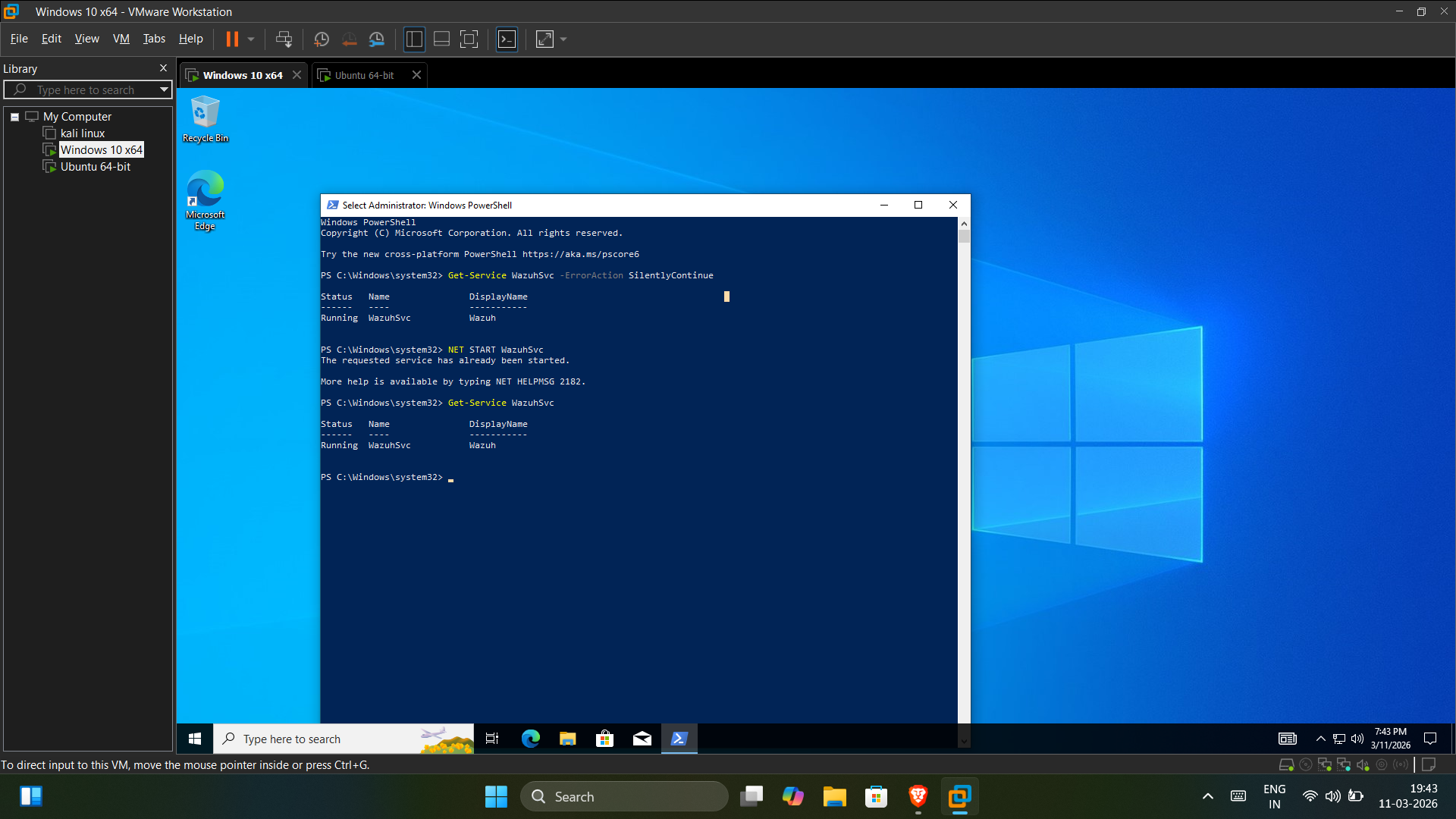Show hidden icons in guest system tray

pyautogui.click(x=1321, y=739)
